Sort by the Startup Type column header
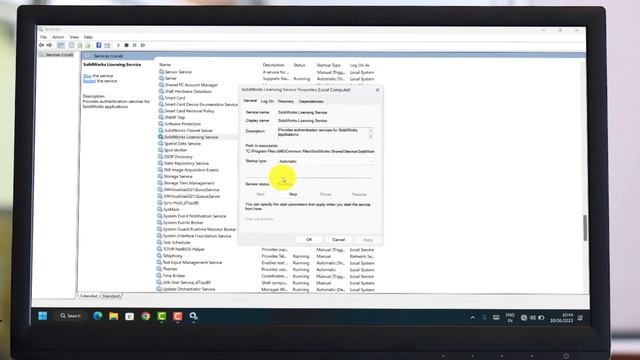 pyautogui.click(x=329, y=65)
